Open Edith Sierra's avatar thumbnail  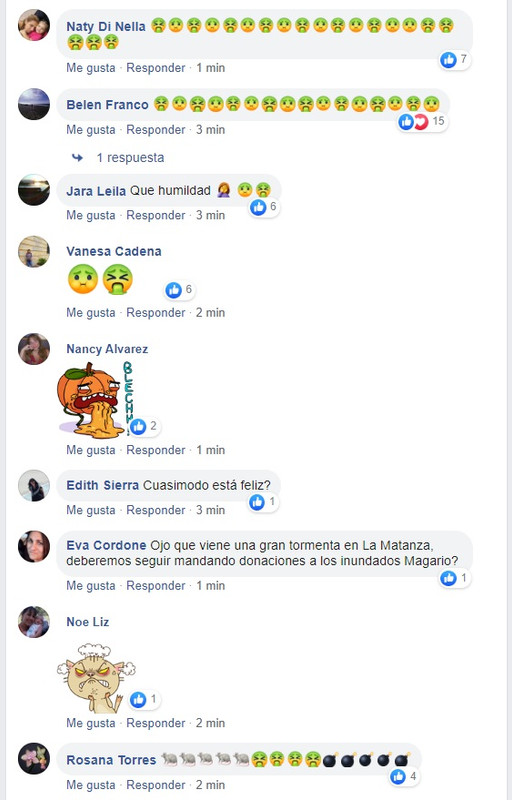[x=34, y=486]
